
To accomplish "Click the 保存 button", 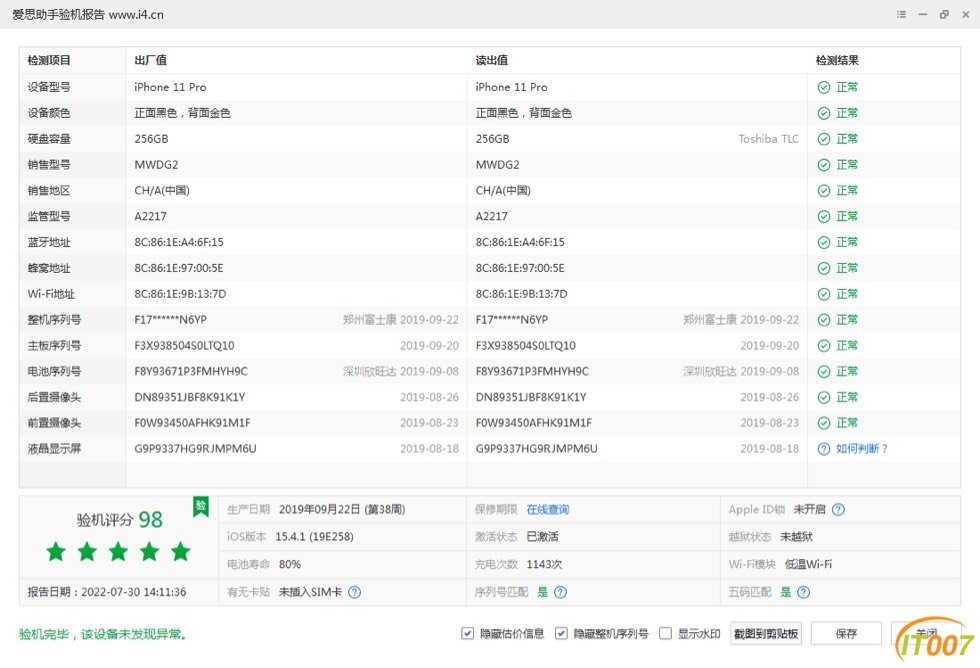I will pyautogui.click(x=846, y=634).
